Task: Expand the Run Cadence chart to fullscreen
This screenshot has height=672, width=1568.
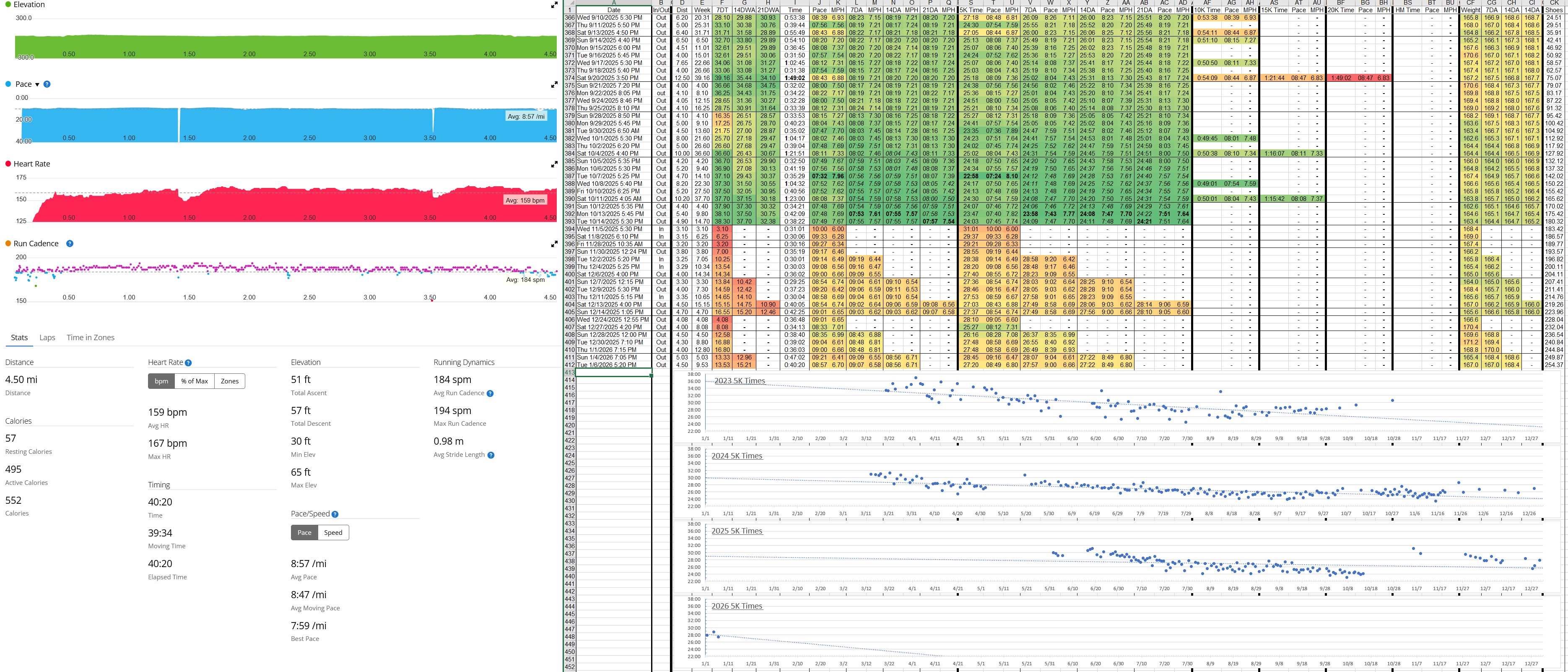Action: pos(554,244)
